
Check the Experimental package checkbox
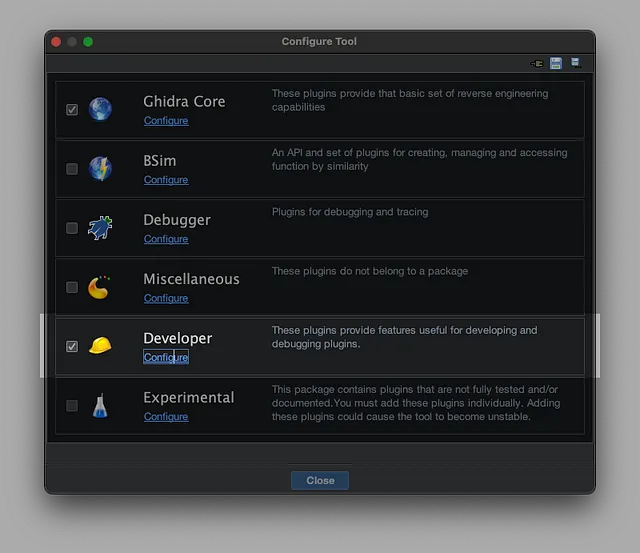(x=72, y=405)
